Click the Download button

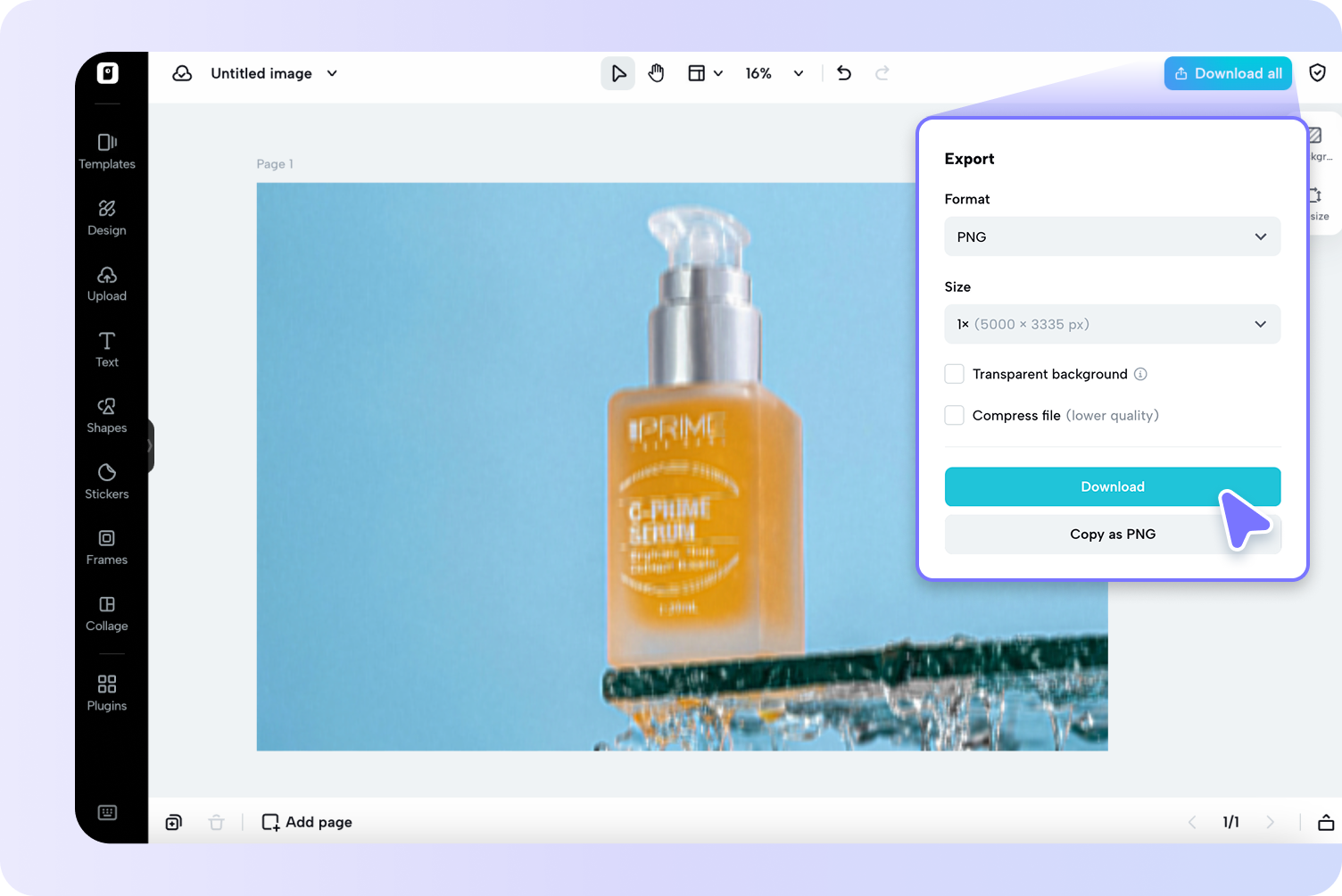point(1113,486)
